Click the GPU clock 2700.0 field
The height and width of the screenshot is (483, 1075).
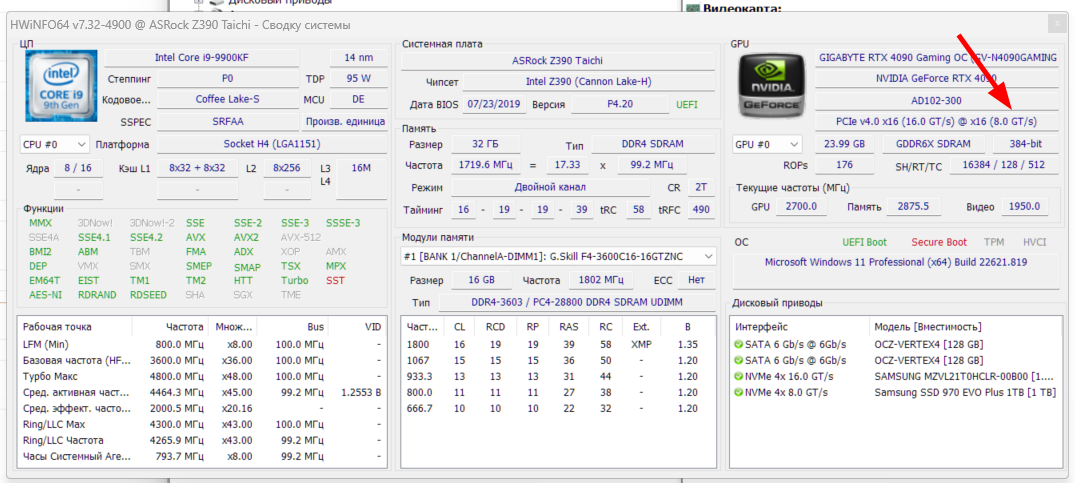click(x=803, y=206)
